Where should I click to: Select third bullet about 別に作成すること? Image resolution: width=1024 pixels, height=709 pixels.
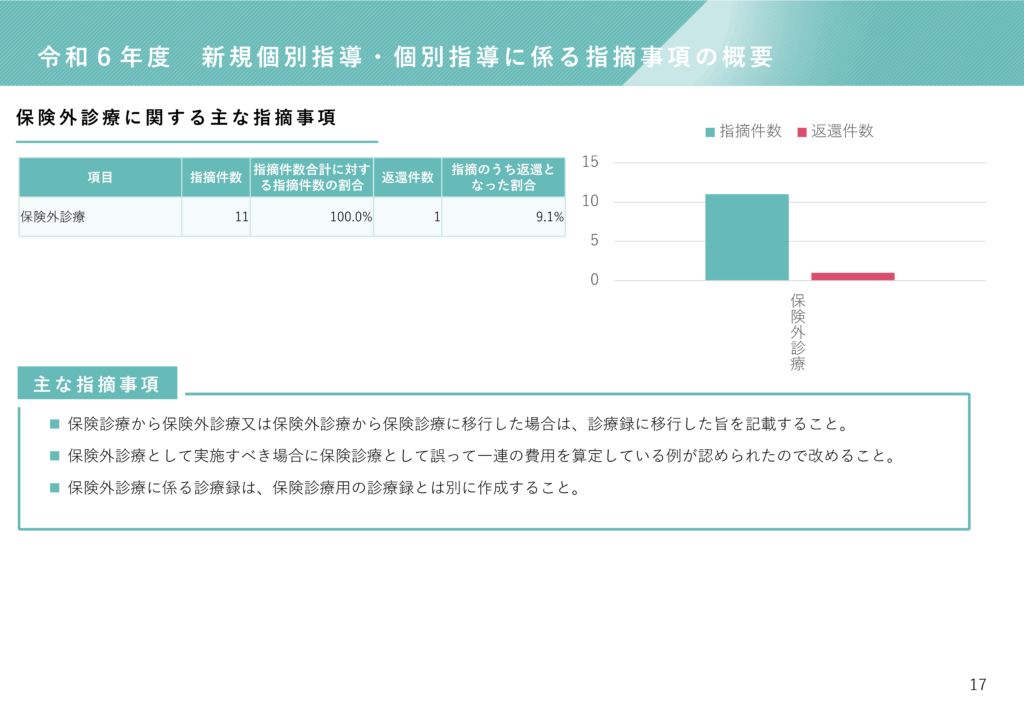324,488
